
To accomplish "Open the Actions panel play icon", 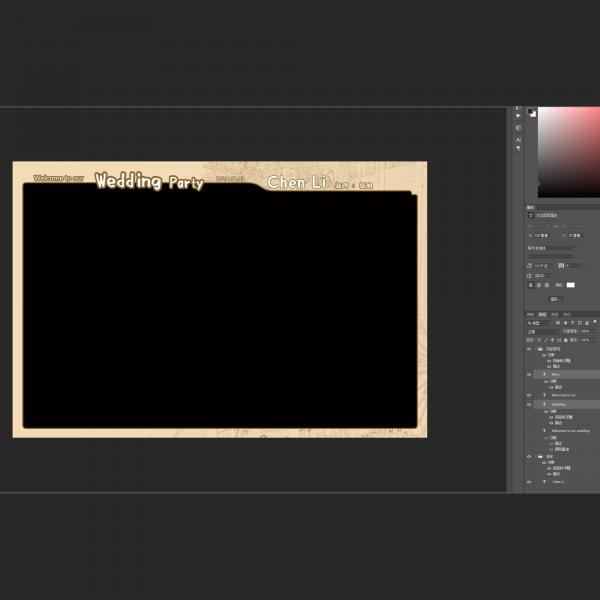I will click(x=518, y=116).
